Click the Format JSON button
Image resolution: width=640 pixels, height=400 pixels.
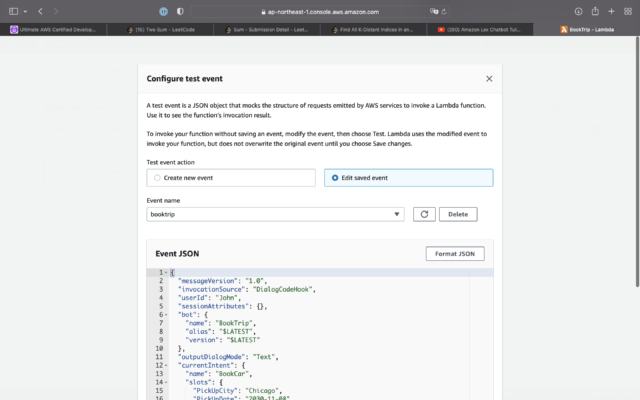pos(455,253)
